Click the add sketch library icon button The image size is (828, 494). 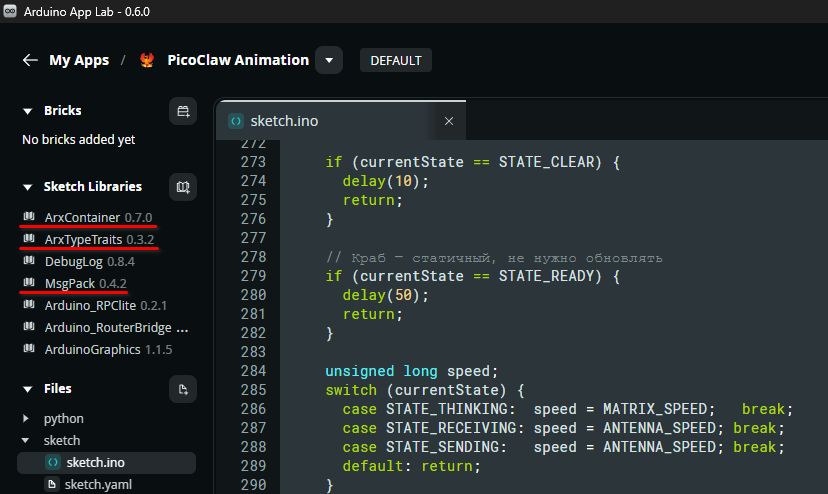pyautogui.click(x=183, y=187)
